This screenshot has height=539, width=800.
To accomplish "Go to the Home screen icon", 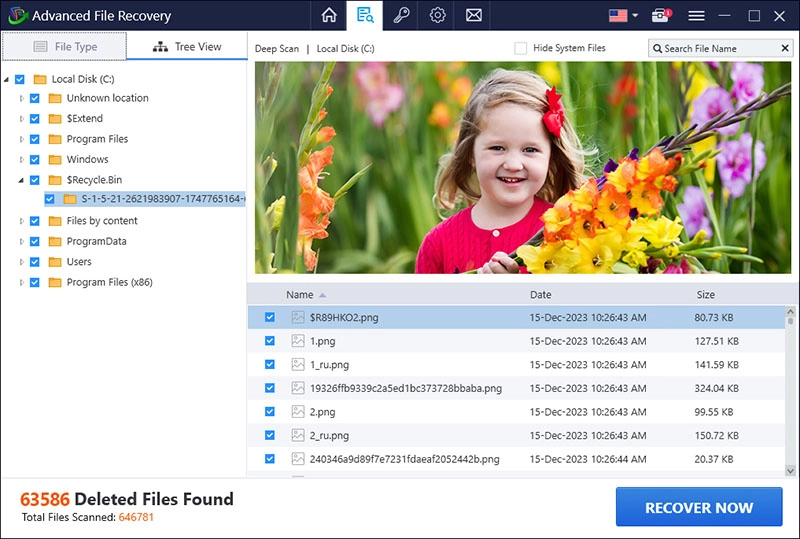I will click(329, 15).
